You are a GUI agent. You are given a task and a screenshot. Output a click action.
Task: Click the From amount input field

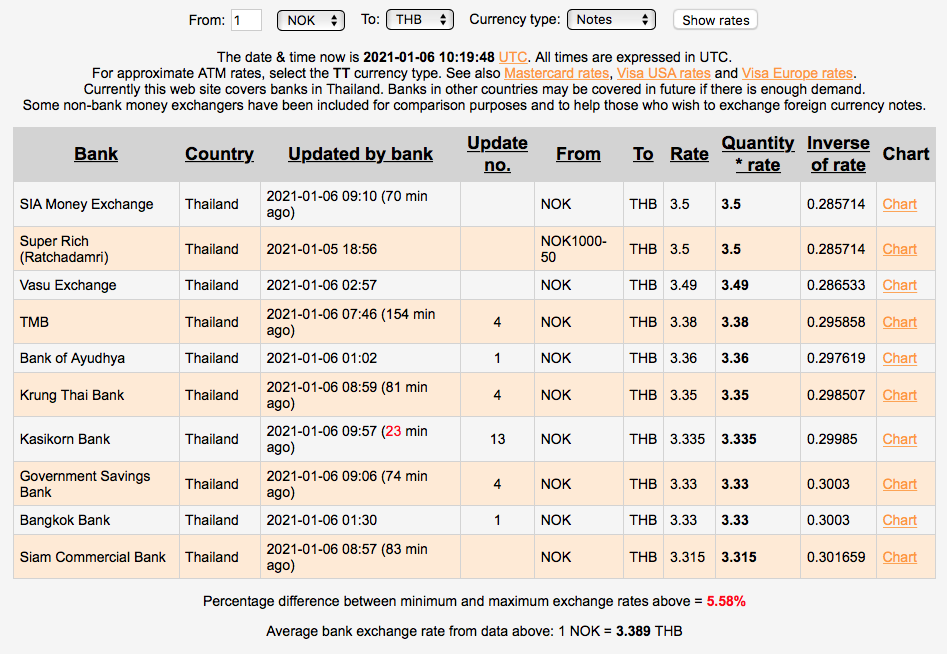pyautogui.click(x=246, y=20)
